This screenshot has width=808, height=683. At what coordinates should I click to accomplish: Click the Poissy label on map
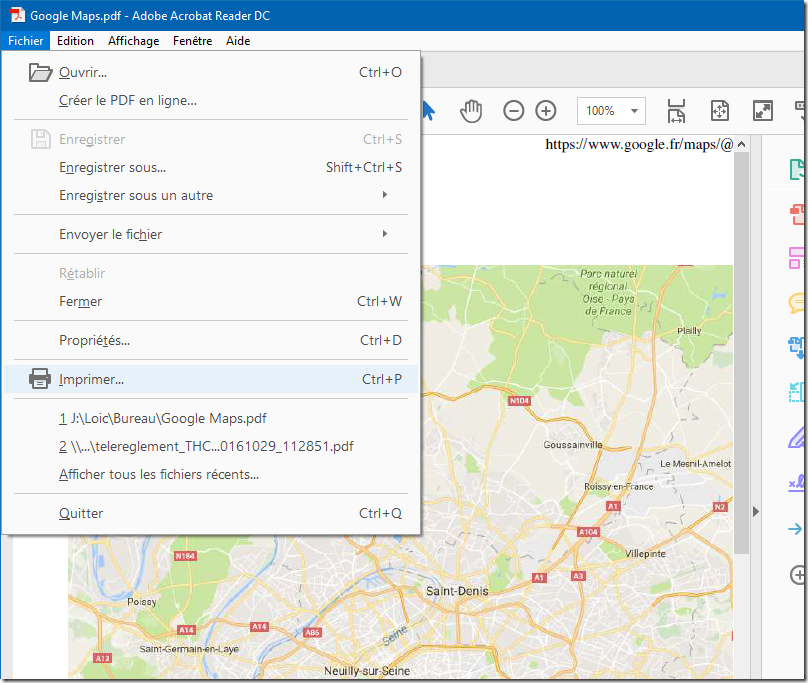142,602
